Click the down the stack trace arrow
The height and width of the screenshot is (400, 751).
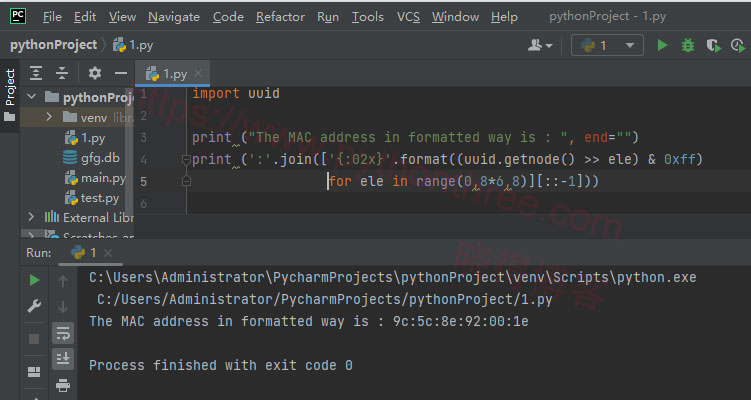pos(63,307)
